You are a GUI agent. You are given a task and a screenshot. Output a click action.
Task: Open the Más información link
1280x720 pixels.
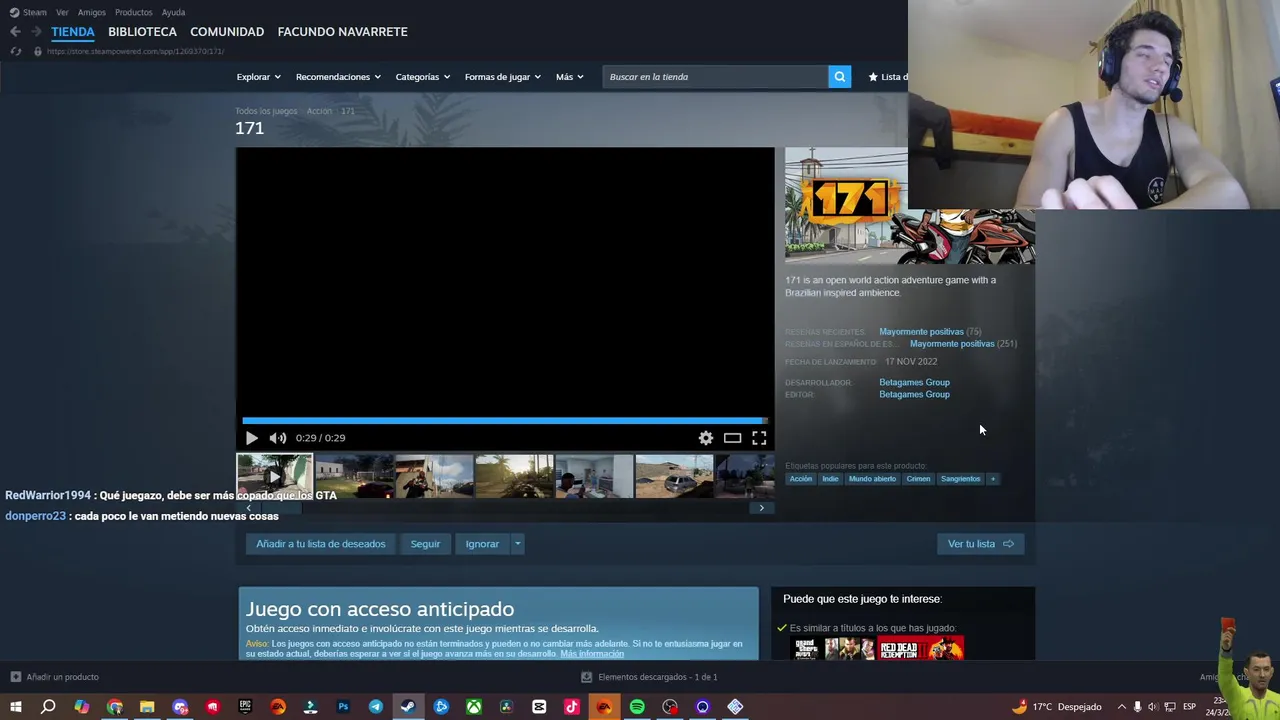pos(592,654)
